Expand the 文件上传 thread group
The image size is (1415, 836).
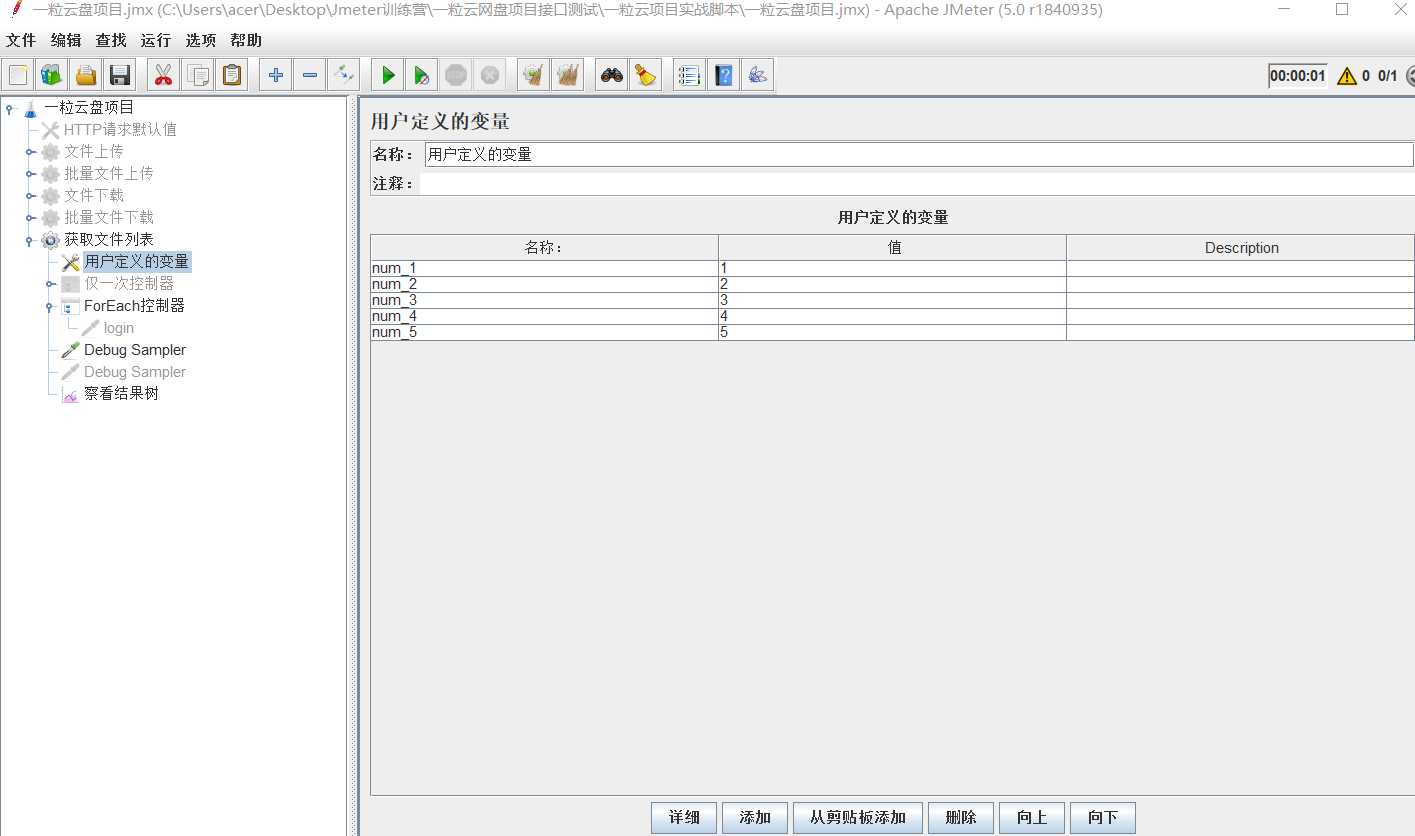[30, 152]
